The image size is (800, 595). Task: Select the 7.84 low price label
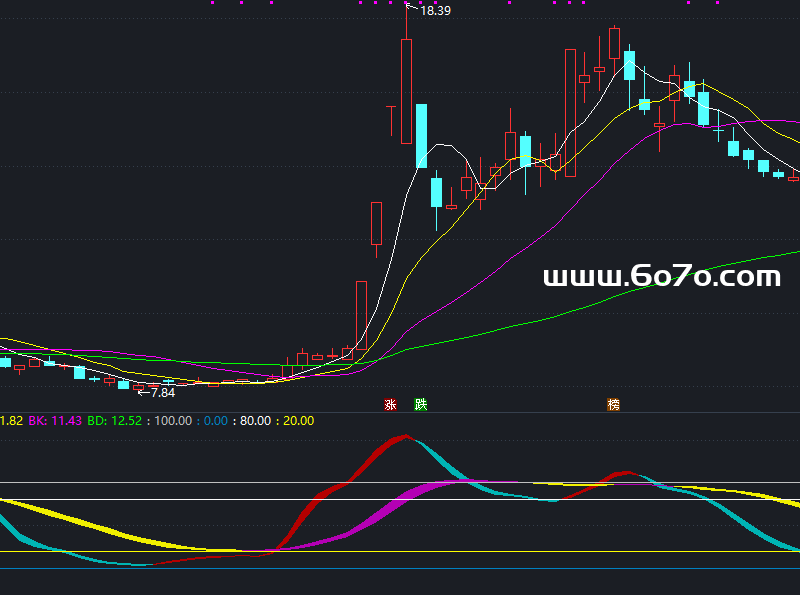click(163, 392)
